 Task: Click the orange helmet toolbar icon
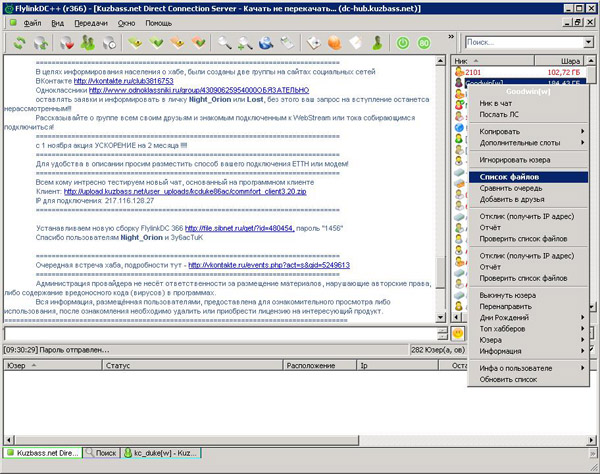click(334, 43)
